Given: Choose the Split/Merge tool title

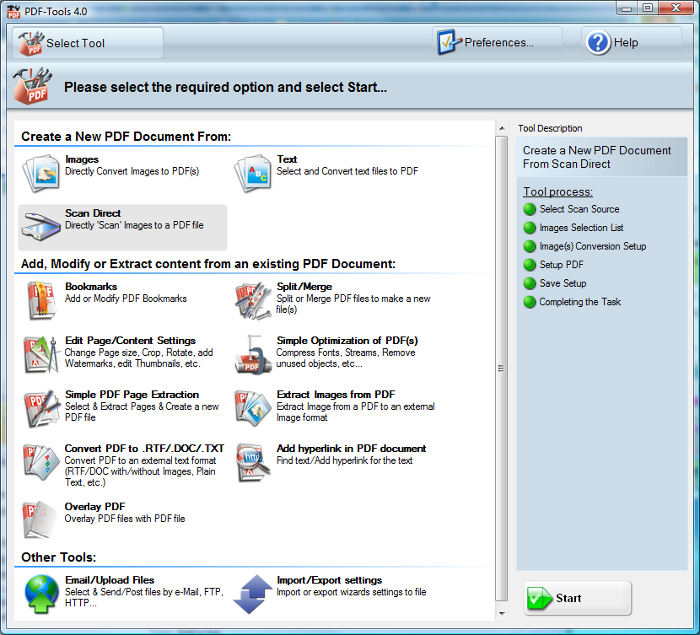Looking at the screenshot, I should pyautogui.click(x=304, y=287).
